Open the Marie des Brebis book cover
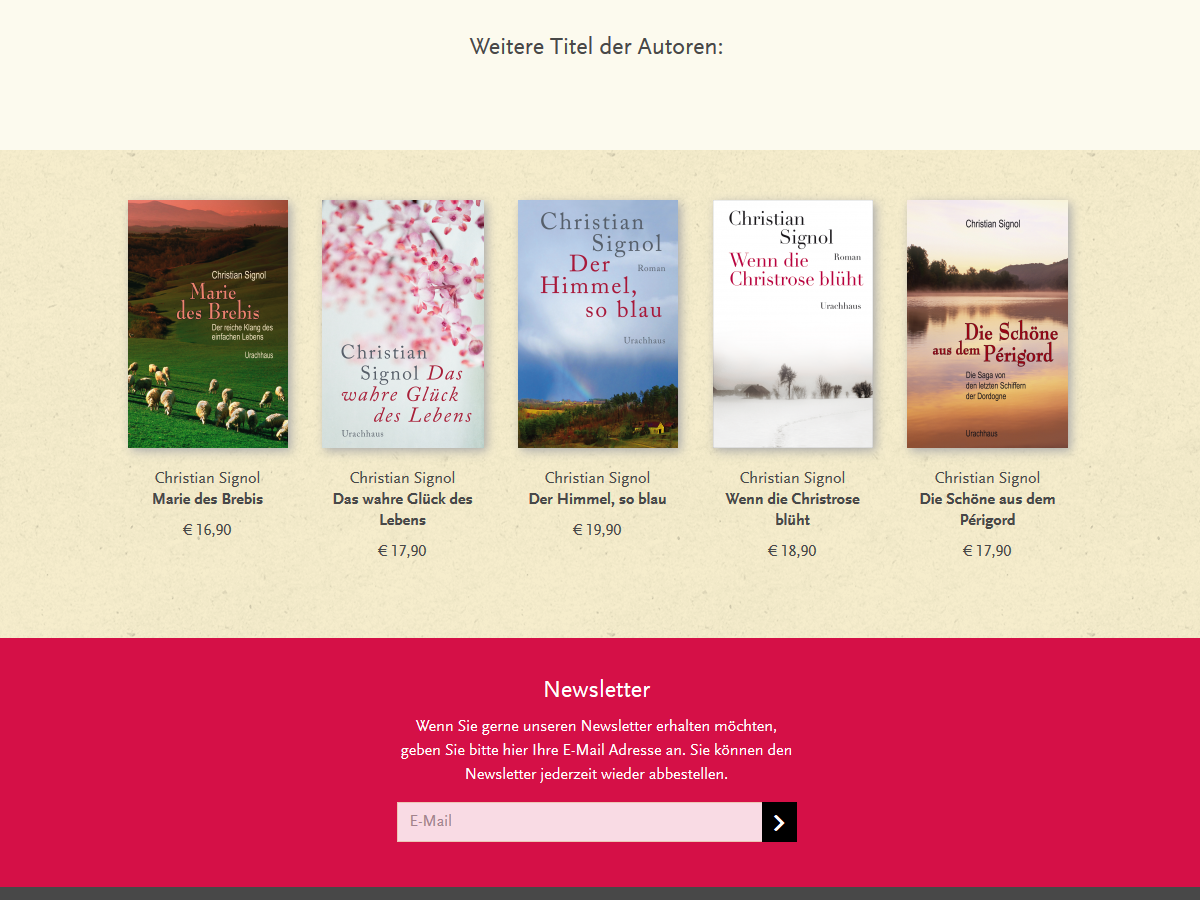This screenshot has height=900, width=1200. point(208,324)
